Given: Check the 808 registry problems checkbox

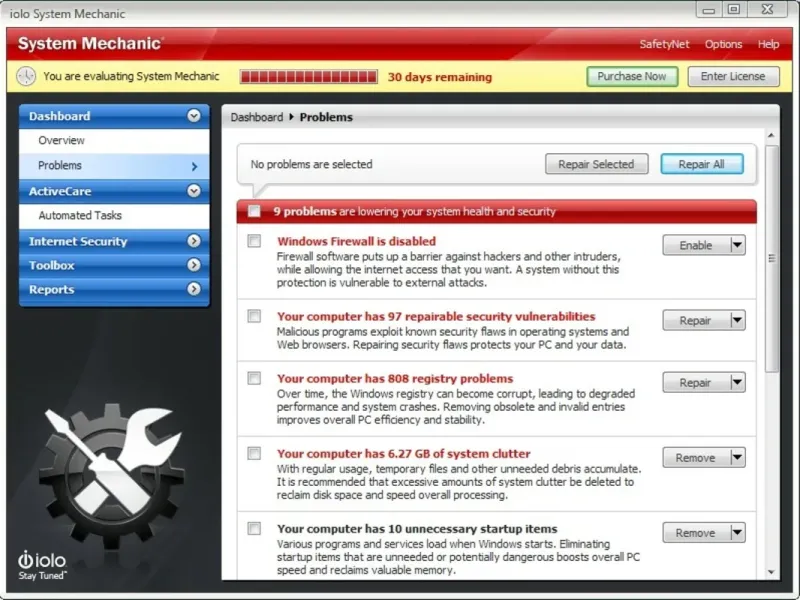Looking at the screenshot, I should pyautogui.click(x=254, y=378).
